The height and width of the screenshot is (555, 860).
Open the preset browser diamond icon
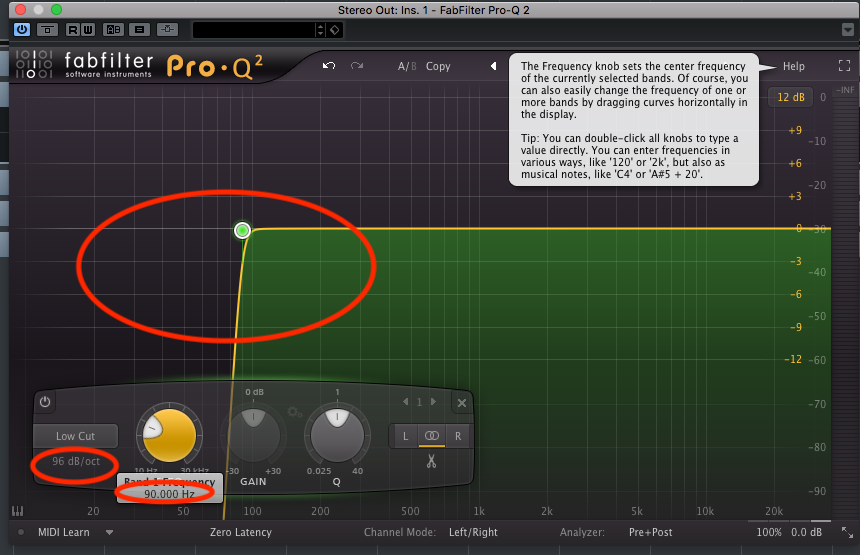(x=335, y=30)
